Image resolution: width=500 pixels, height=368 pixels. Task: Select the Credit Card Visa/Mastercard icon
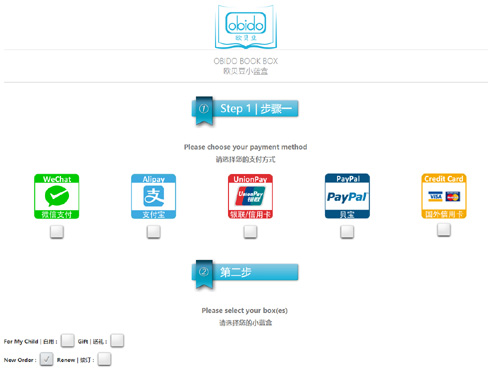(444, 196)
